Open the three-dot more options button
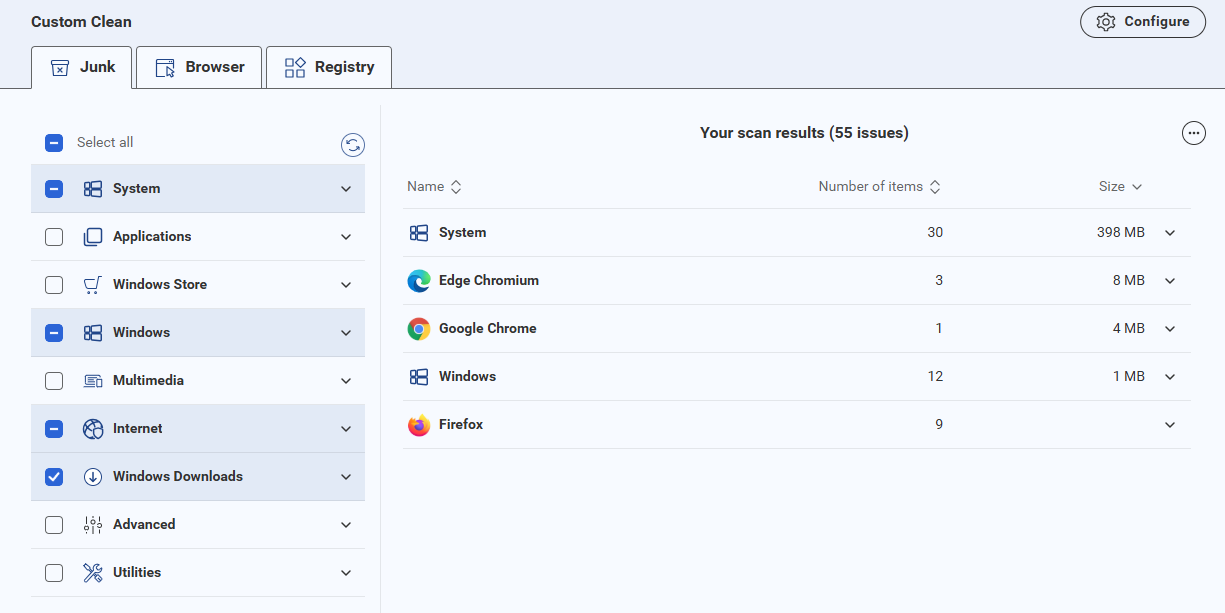This screenshot has width=1225, height=613. [1193, 133]
